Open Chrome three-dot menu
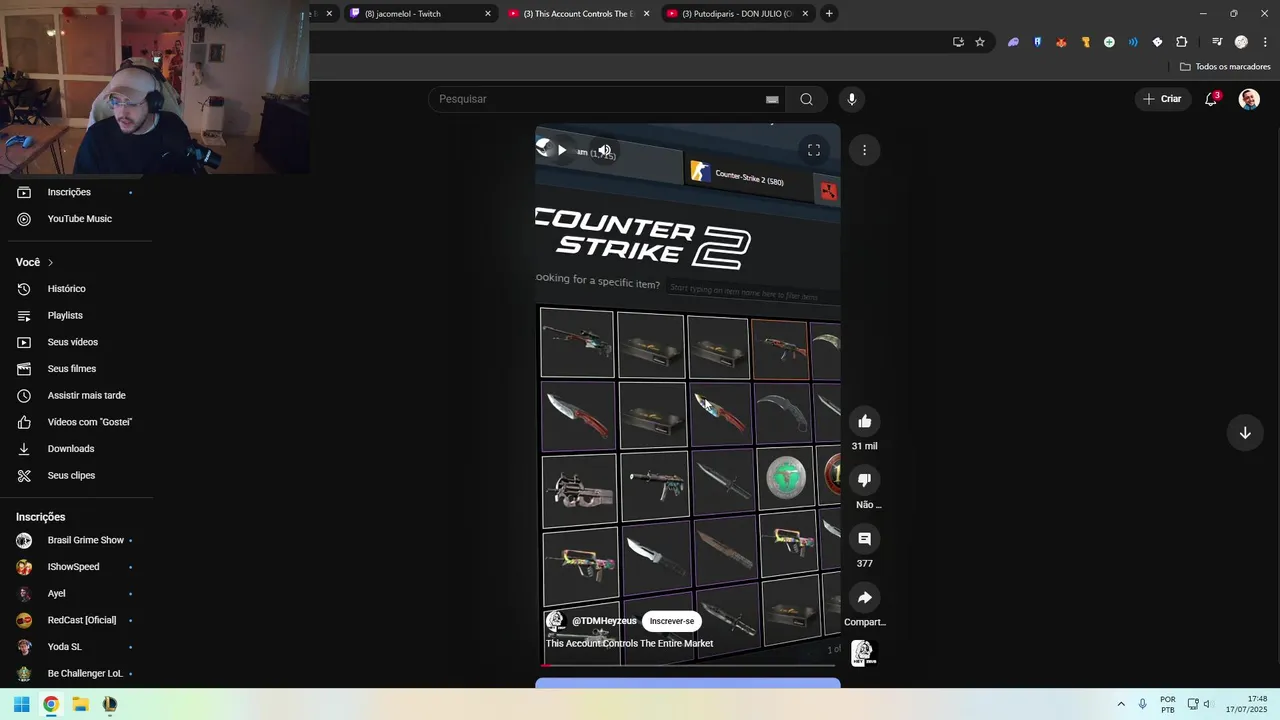Screen dimensions: 1280x720 click(x=1265, y=42)
